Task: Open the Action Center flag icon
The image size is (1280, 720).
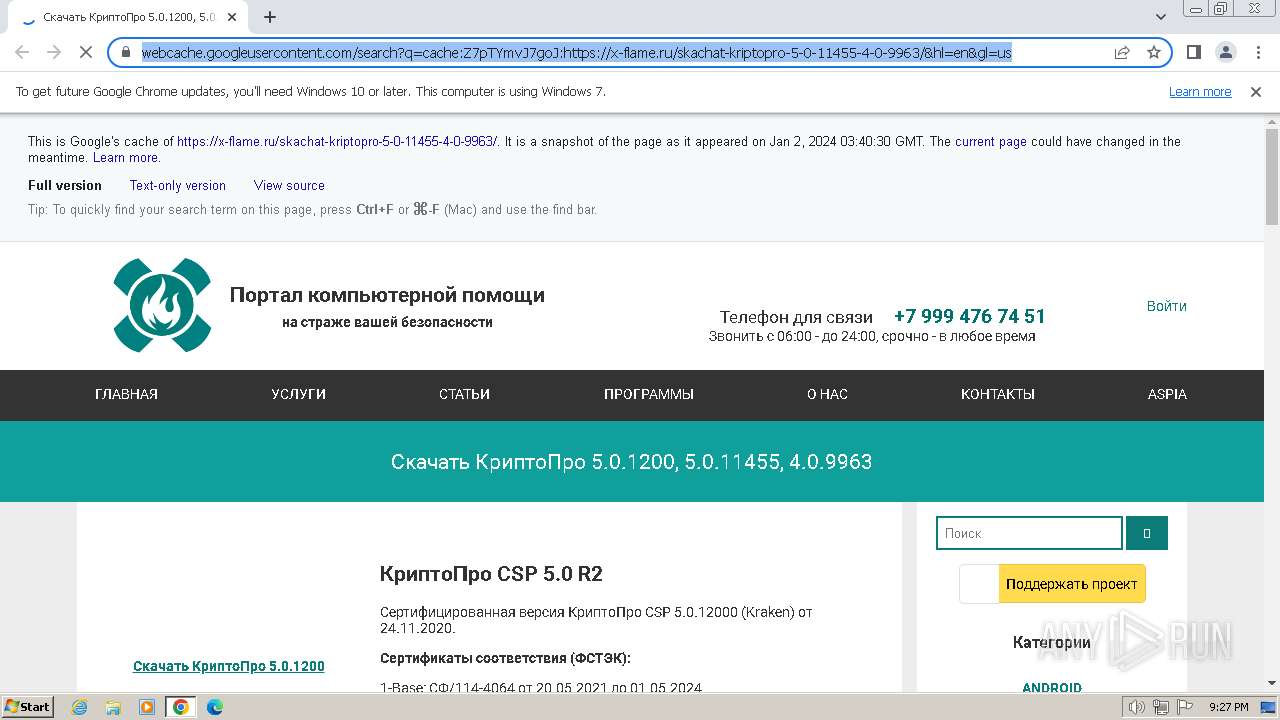Action: click(1184, 707)
